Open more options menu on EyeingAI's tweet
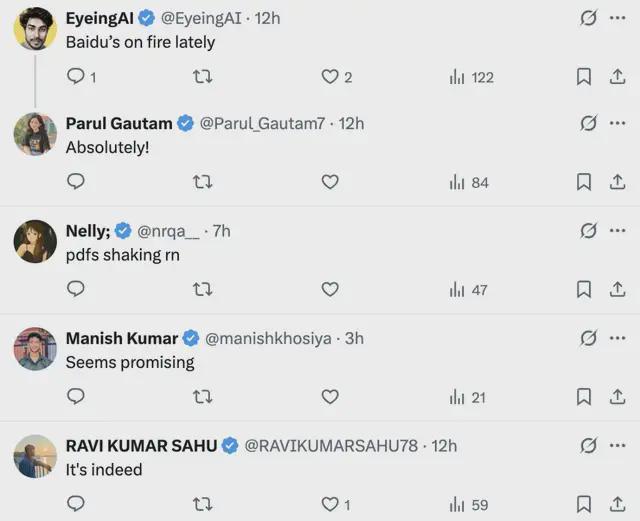Screen dimensions: 640x521 tap(618, 18)
